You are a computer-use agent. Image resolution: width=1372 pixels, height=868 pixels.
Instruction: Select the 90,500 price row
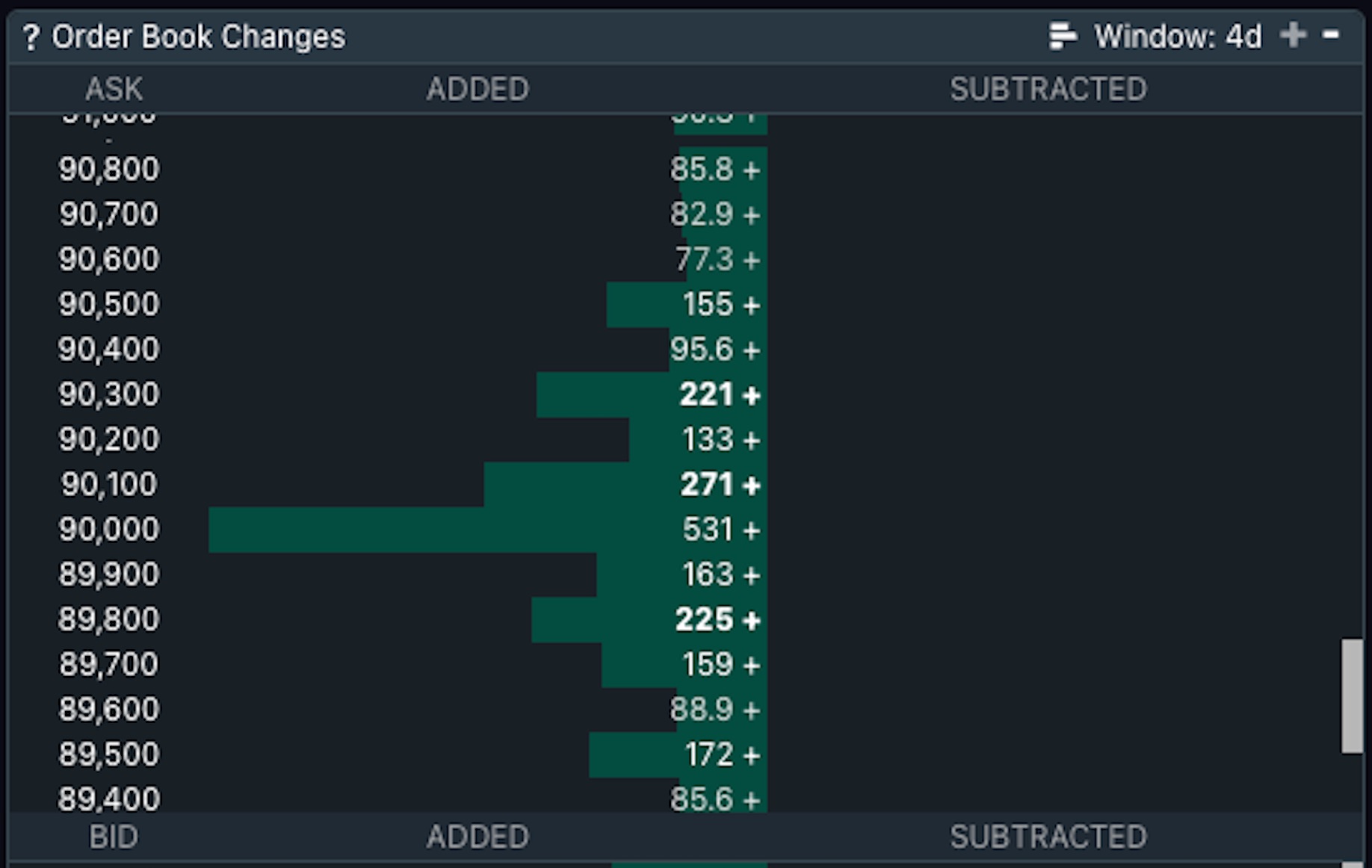click(685, 305)
